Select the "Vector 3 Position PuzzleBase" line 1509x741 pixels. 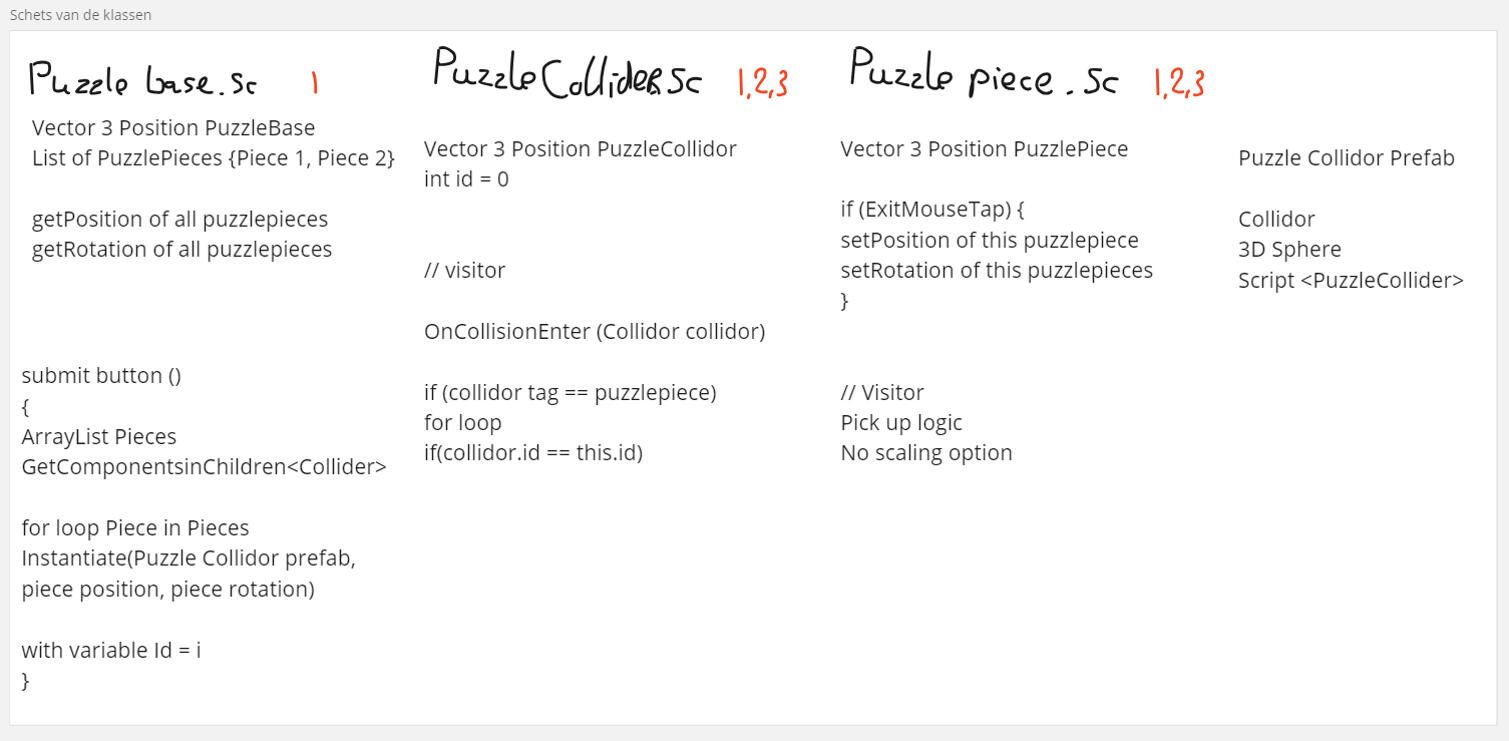tap(173, 128)
